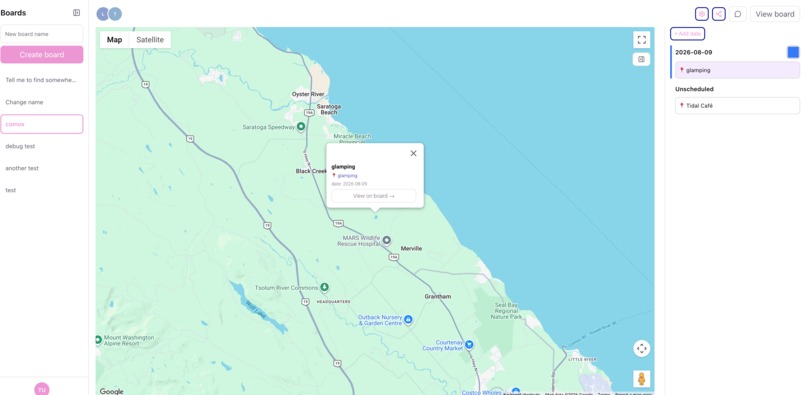806x395 pixels.
Task: Open the 'debug test' board
Action: click(42, 146)
